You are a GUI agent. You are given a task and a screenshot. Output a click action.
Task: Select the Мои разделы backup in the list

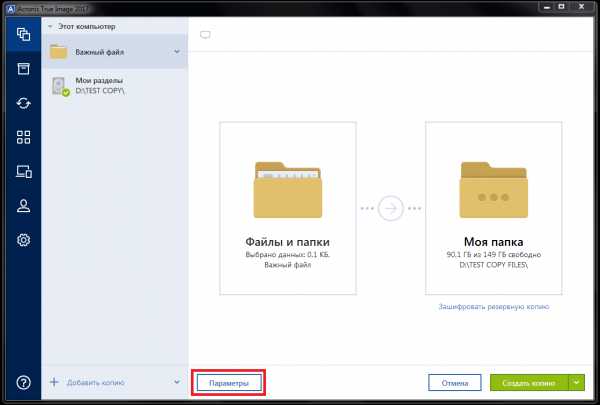[x=113, y=87]
